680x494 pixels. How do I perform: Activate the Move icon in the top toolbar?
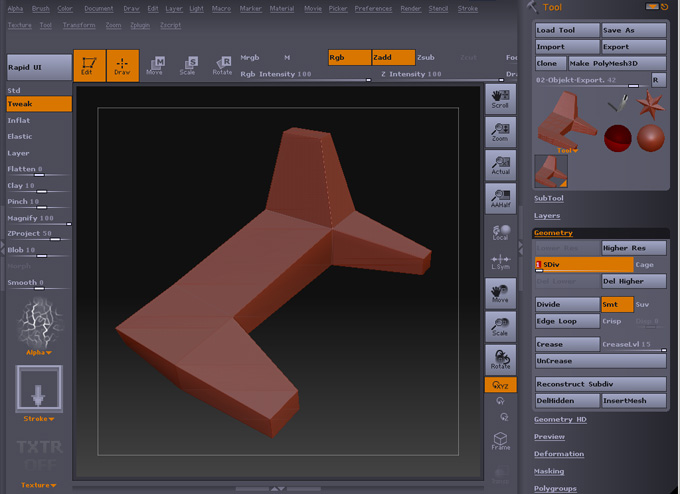155,66
